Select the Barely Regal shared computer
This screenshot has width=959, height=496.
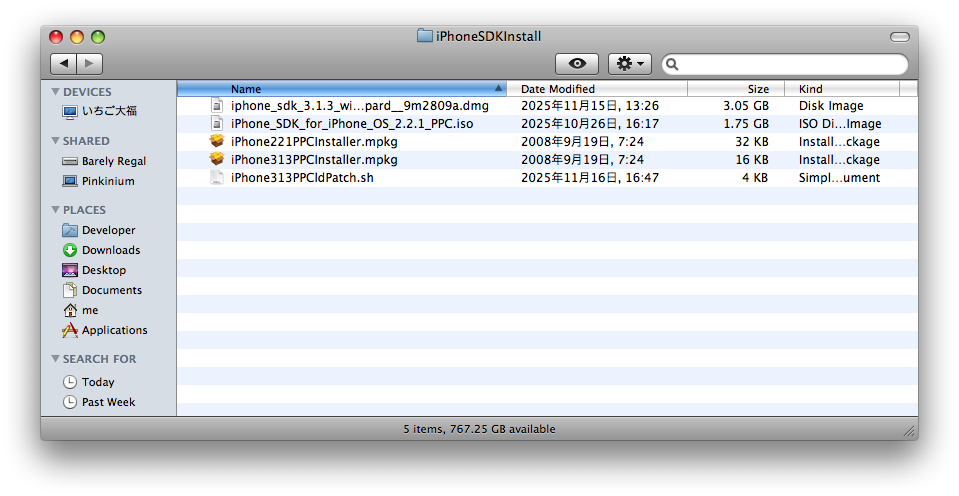coord(113,161)
